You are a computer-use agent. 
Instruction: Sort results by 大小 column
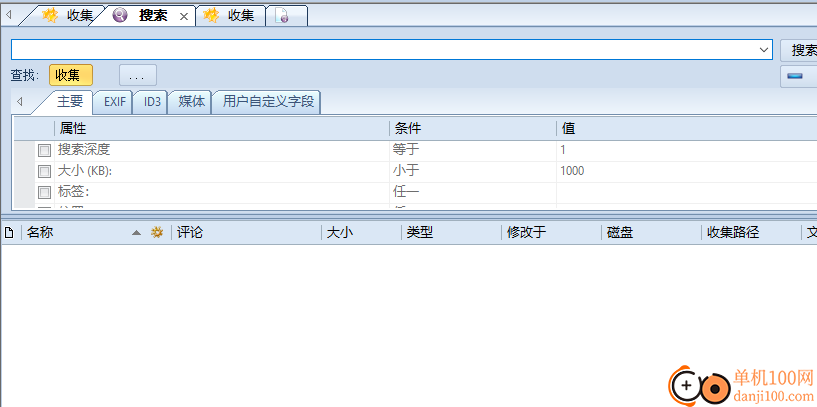(362, 232)
